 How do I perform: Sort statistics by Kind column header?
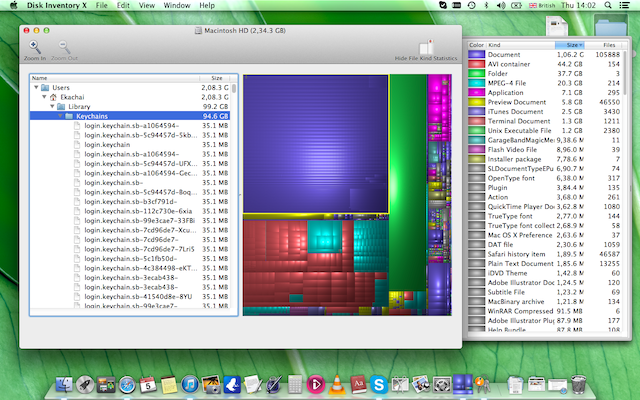tap(520, 45)
